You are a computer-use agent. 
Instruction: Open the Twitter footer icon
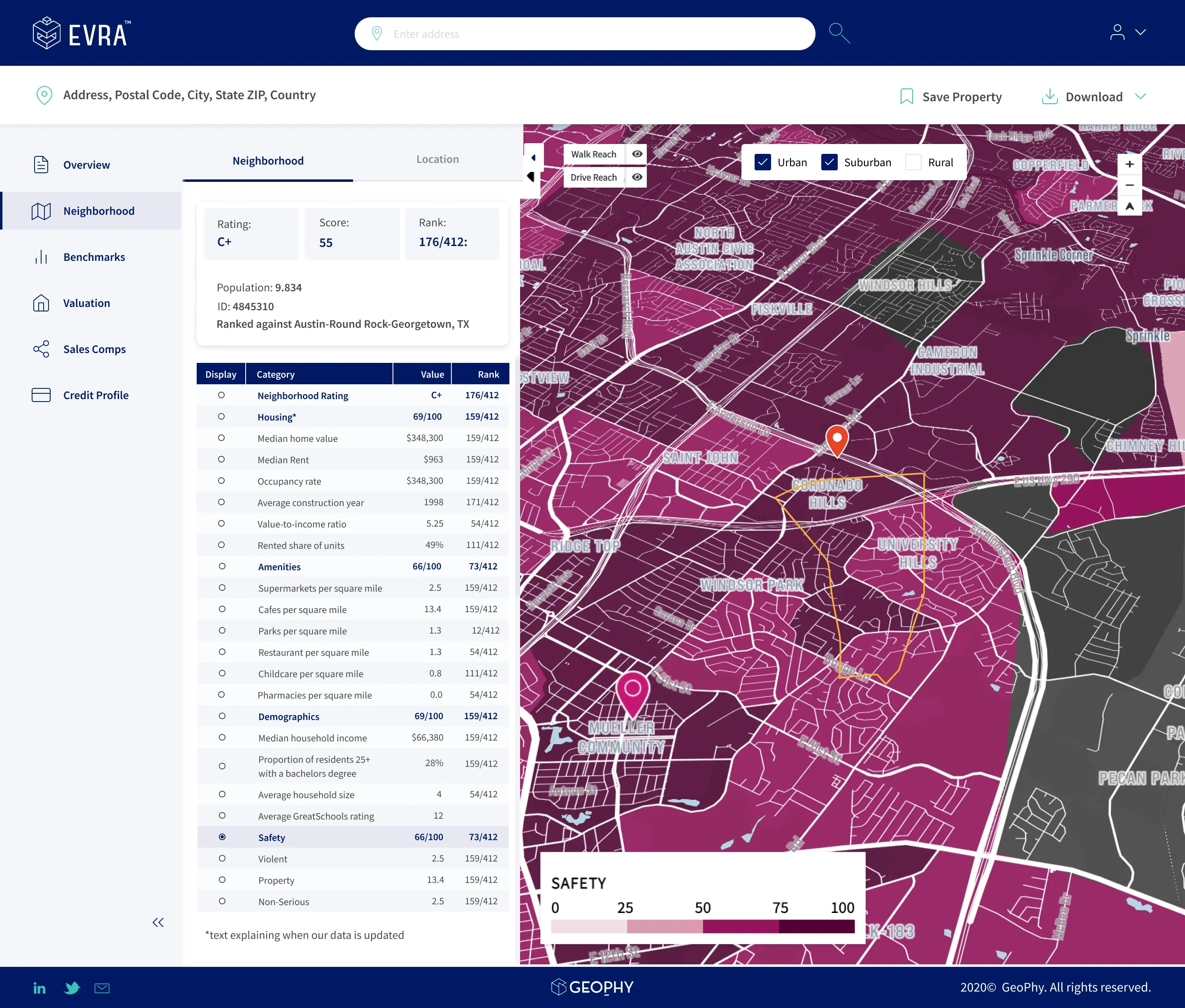(72, 988)
